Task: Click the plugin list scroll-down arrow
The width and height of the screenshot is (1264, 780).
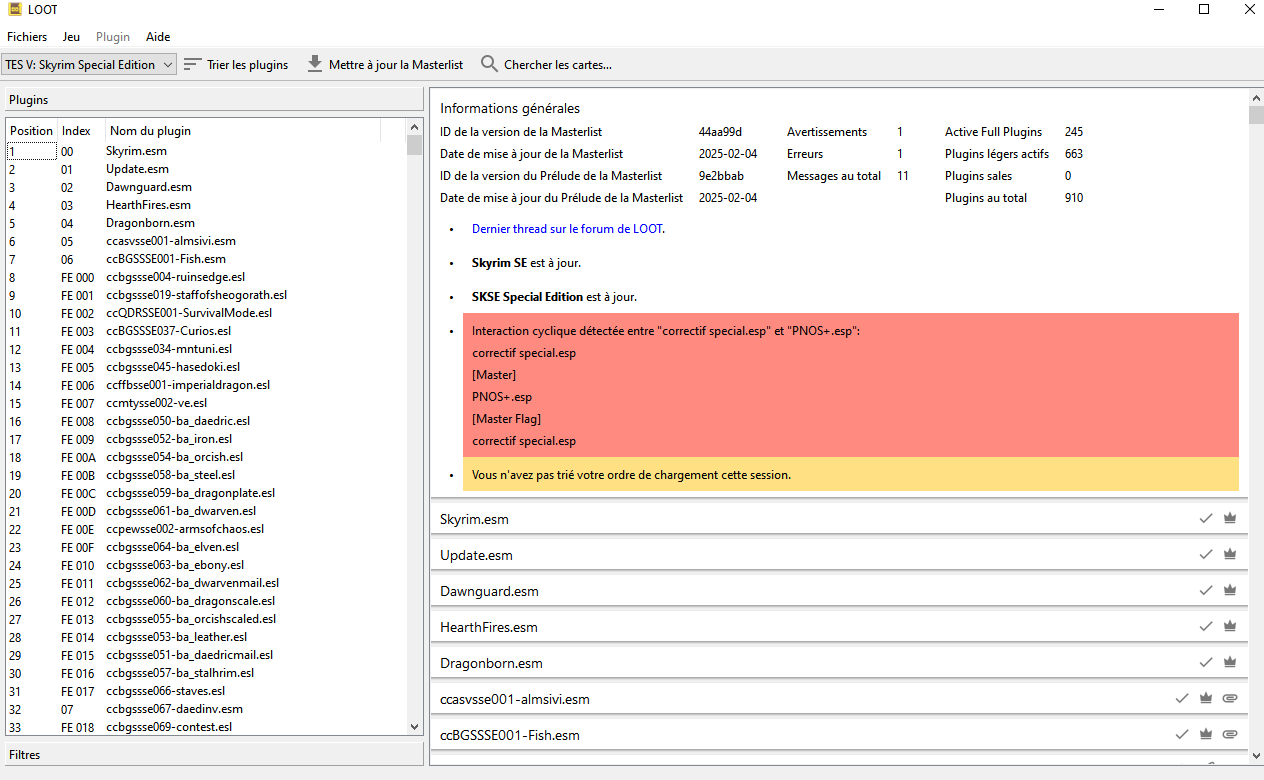Action: click(415, 727)
